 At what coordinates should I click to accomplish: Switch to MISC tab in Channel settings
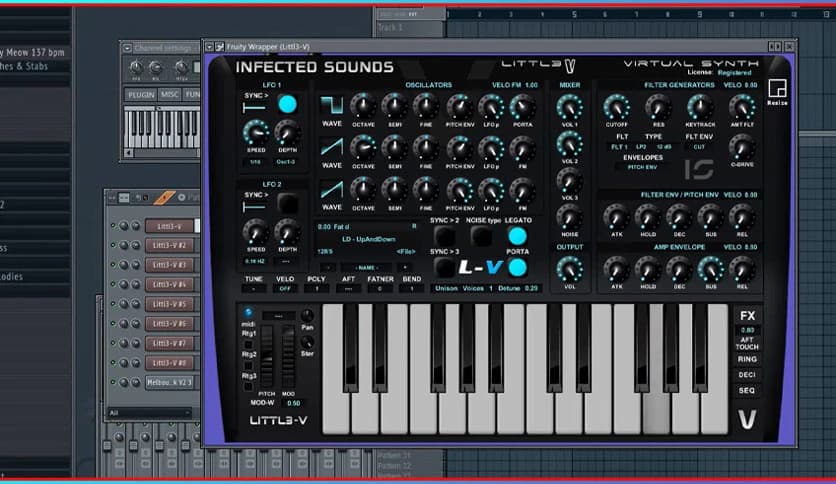click(170, 94)
